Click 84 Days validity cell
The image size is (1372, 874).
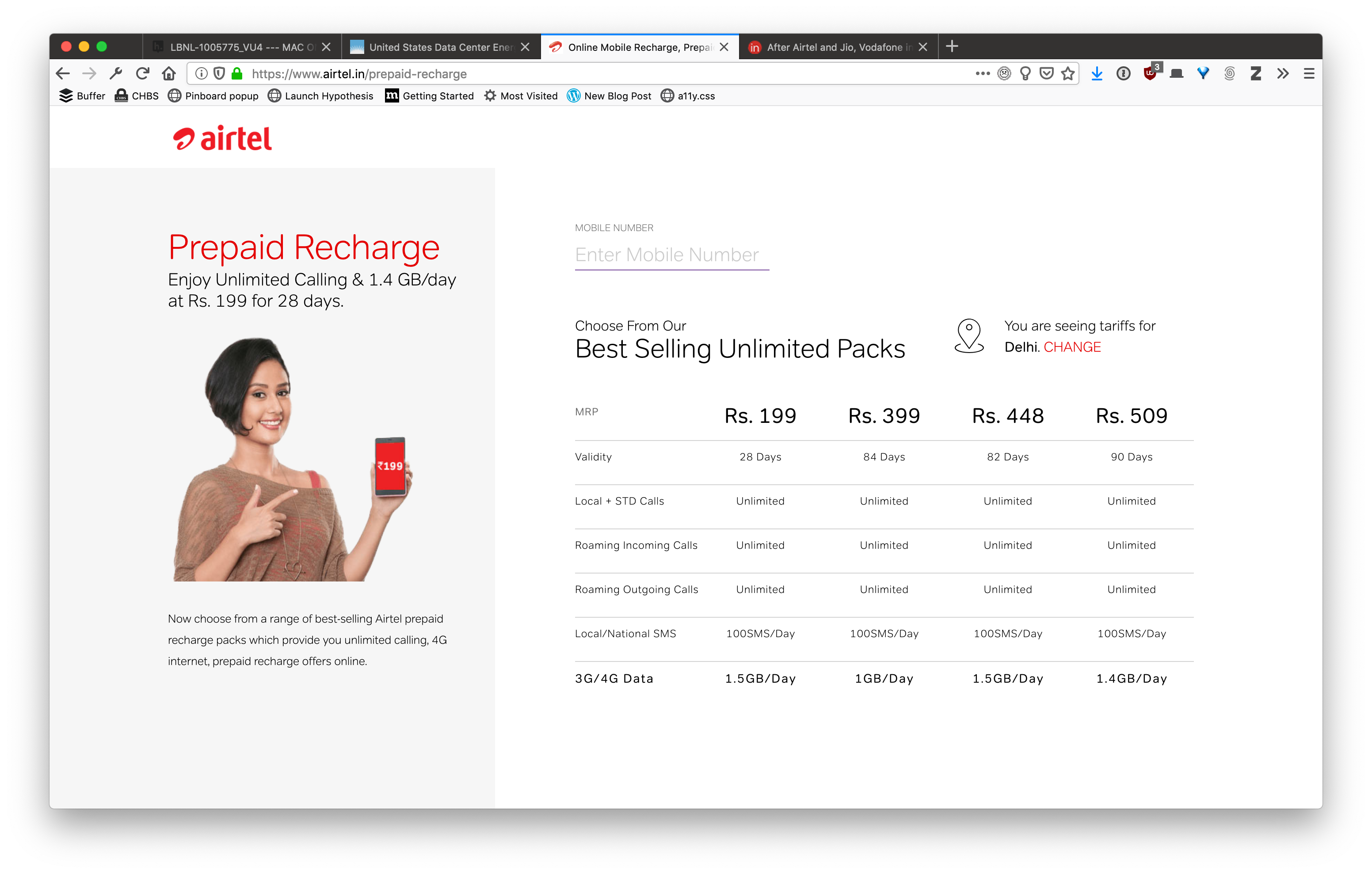click(x=884, y=457)
